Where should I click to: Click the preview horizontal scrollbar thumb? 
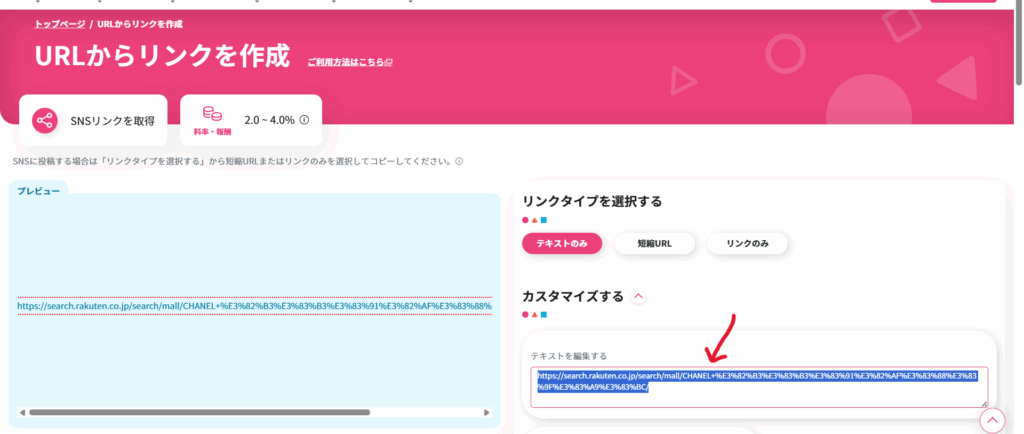pyautogui.click(x=200, y=412)
